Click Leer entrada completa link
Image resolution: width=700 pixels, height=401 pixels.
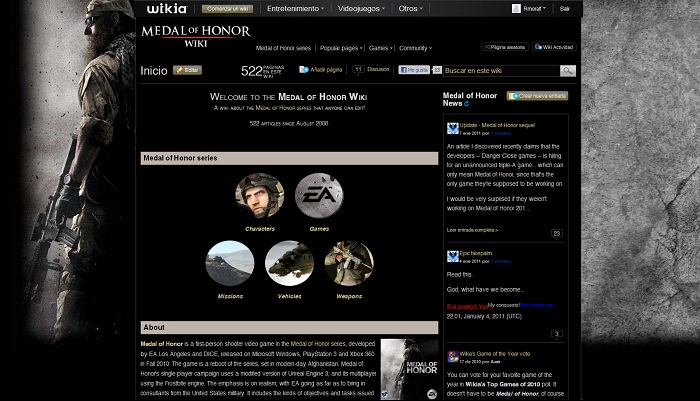click(472, 230)
